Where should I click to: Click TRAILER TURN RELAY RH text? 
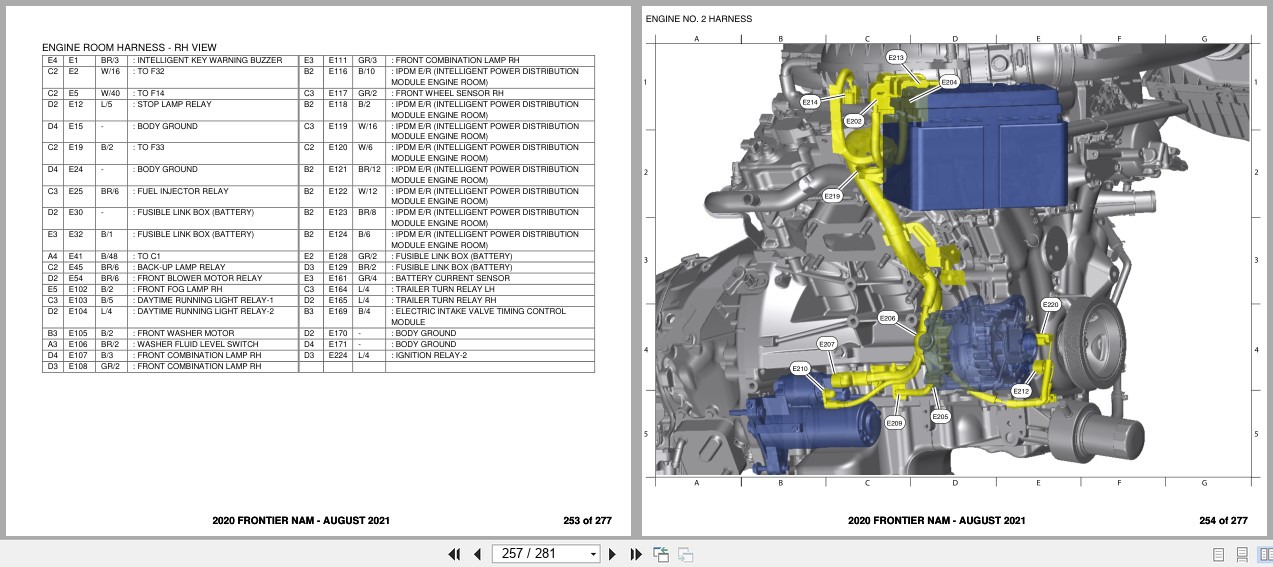(x=444, y=300)
